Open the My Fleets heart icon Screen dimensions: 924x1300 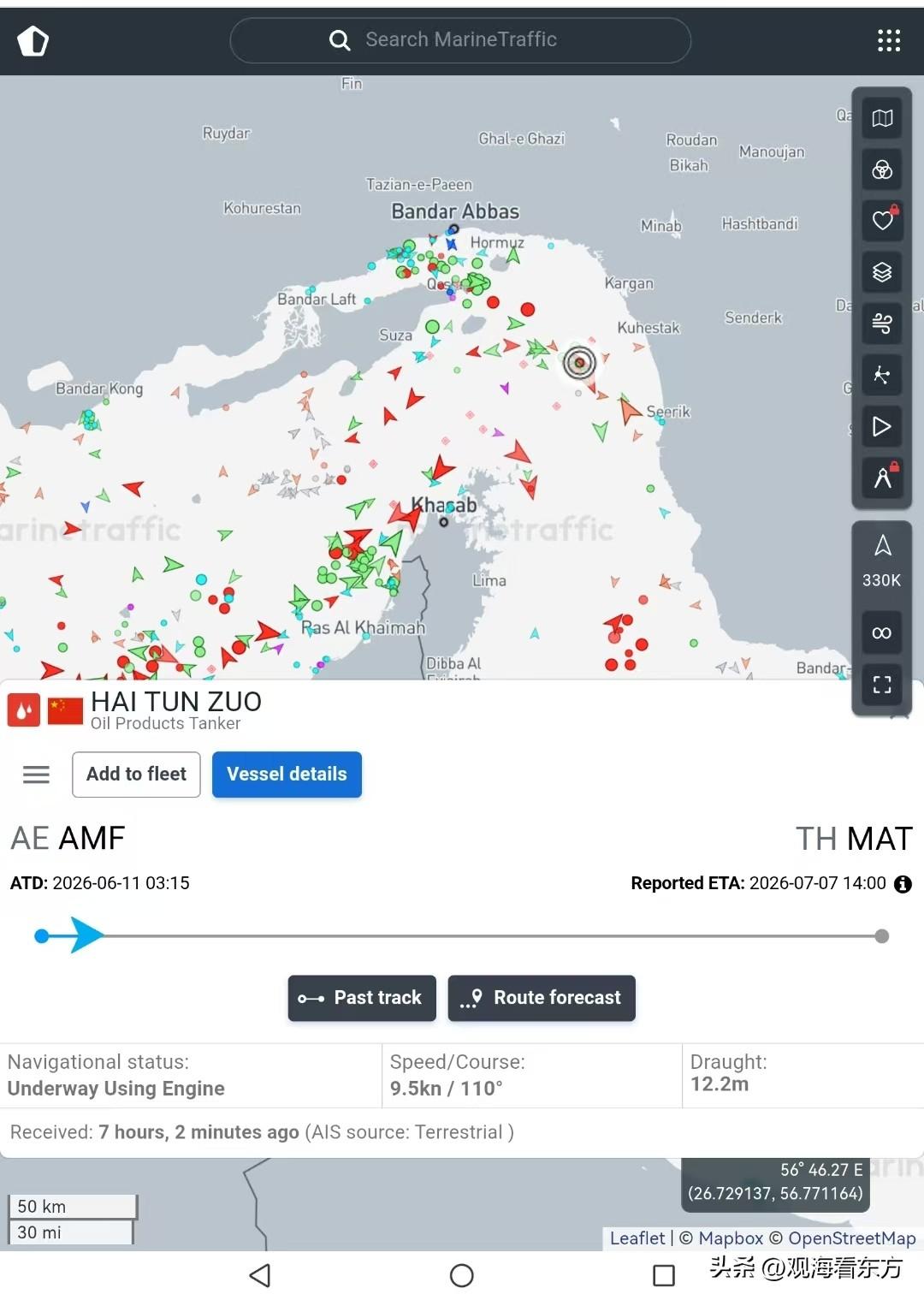pos(882,221)
